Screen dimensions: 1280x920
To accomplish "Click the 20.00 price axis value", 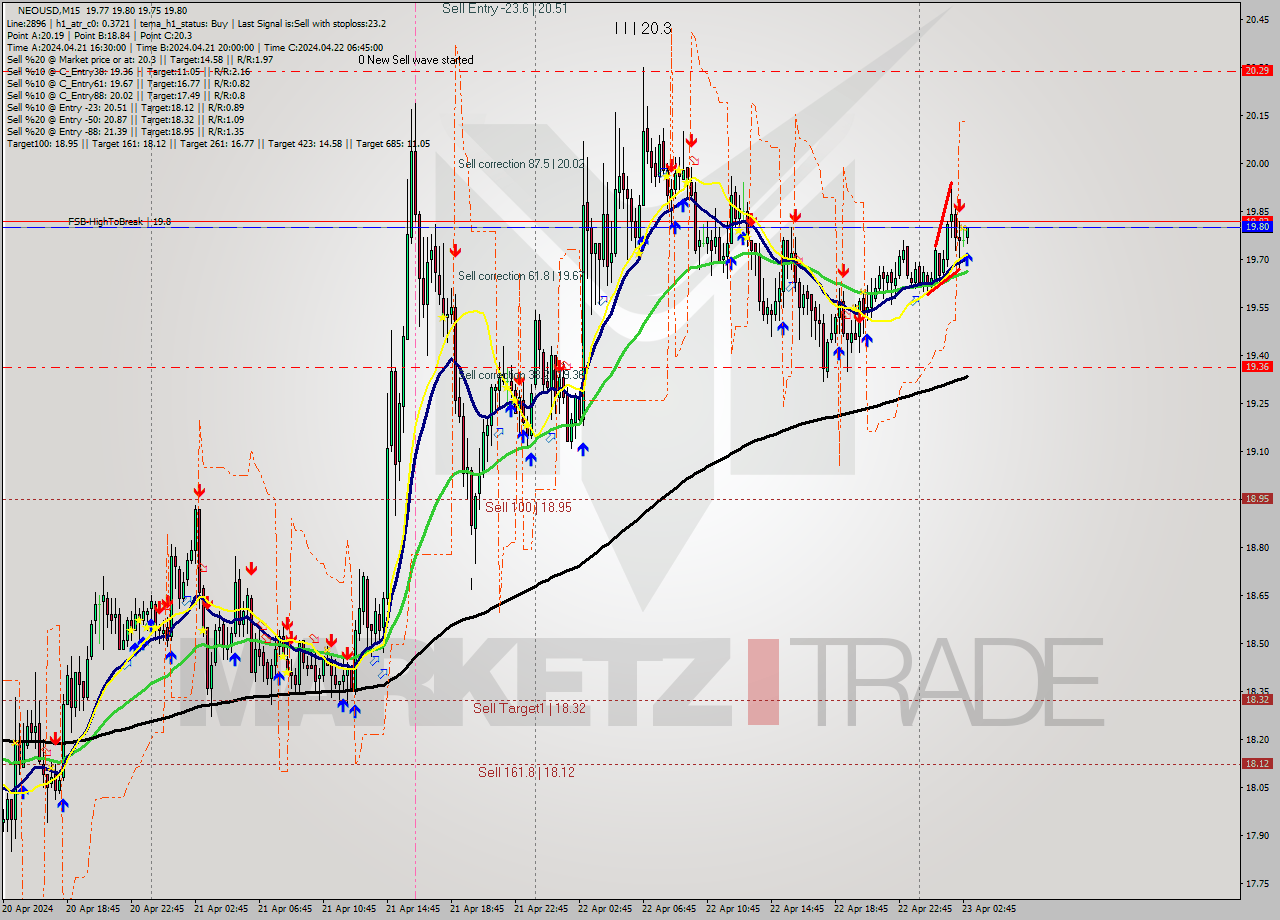I will (x=1256, y=163).
